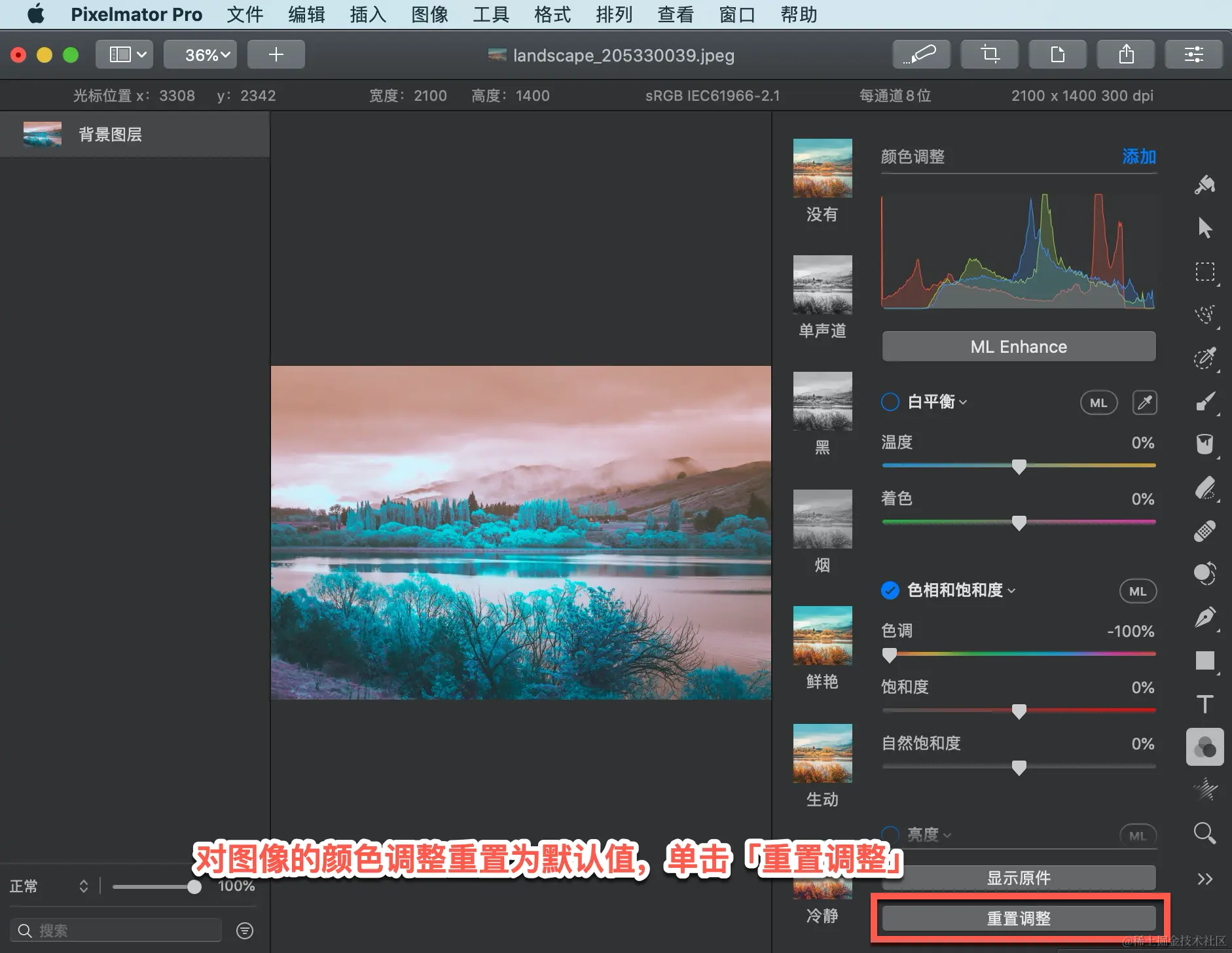Select the Arrange arrow tool
This screenshot has height=953, width=1232.
(x=1205, y=228)
